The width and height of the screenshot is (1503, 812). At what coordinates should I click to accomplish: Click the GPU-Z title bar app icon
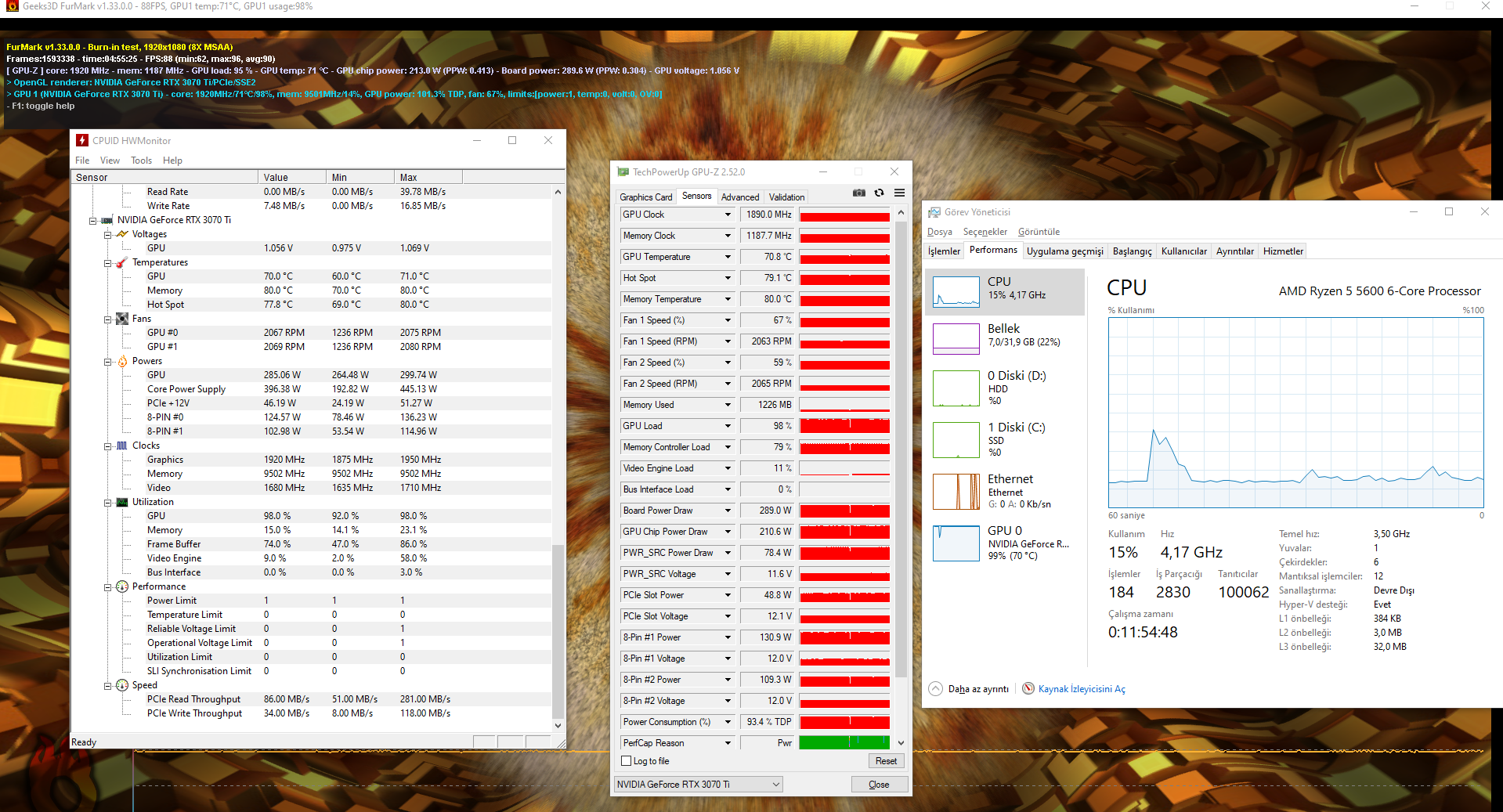(x=623, y=171)
